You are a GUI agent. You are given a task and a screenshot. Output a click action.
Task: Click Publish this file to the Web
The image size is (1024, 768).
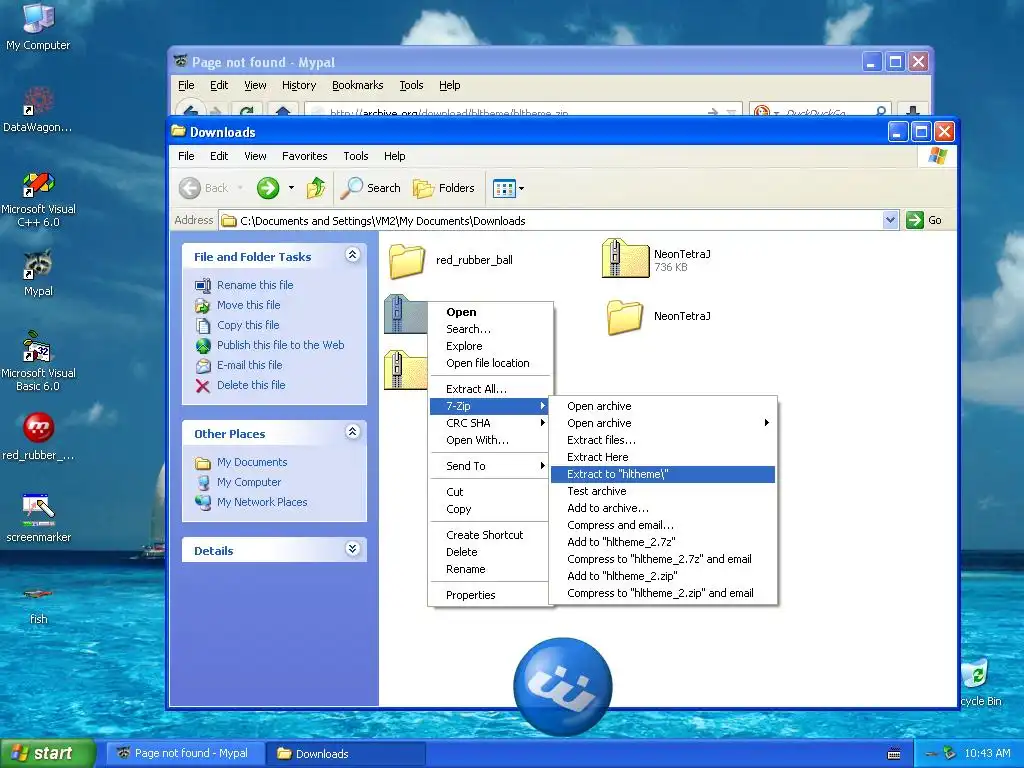click(x=280, y=345)
